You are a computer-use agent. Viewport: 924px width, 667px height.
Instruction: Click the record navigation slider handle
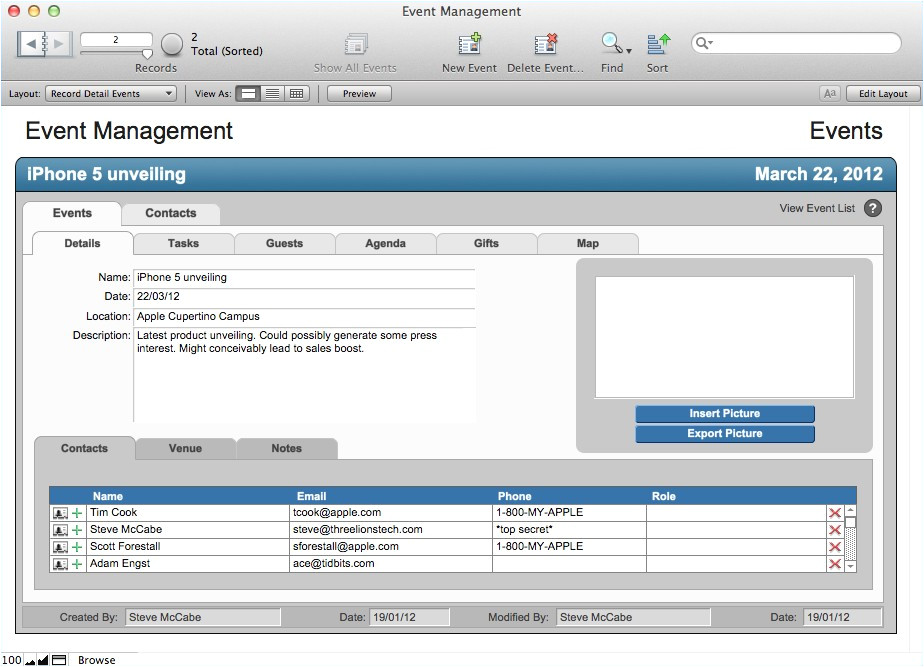tap(147, 54)
